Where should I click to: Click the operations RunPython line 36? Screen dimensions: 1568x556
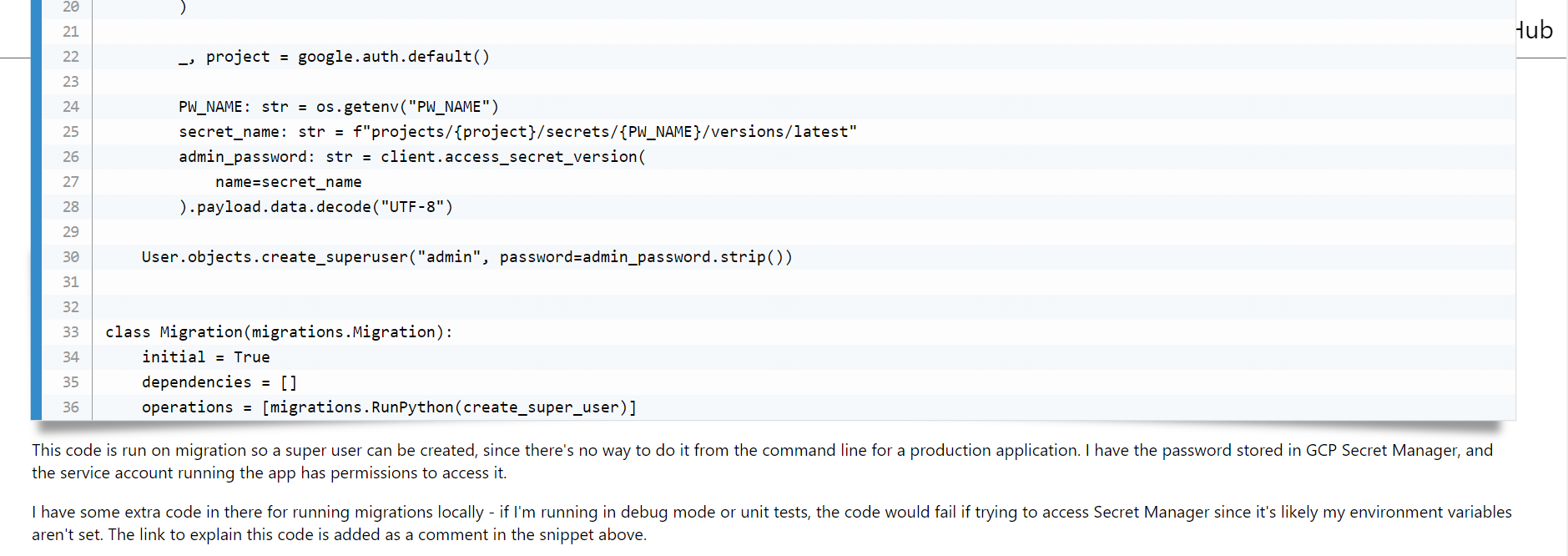pos(389,407)
